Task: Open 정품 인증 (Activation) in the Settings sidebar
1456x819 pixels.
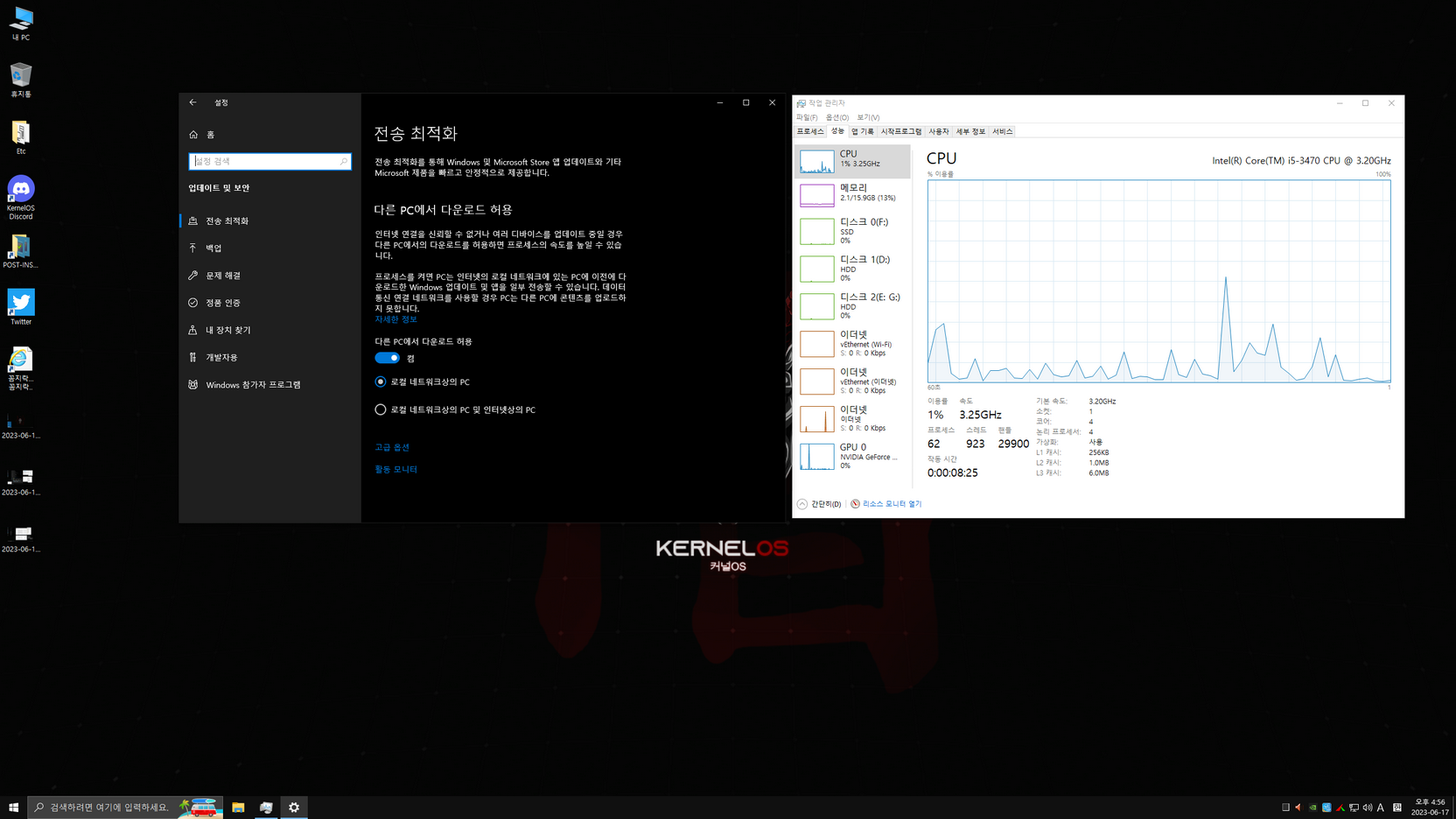Action: (269, 303)
